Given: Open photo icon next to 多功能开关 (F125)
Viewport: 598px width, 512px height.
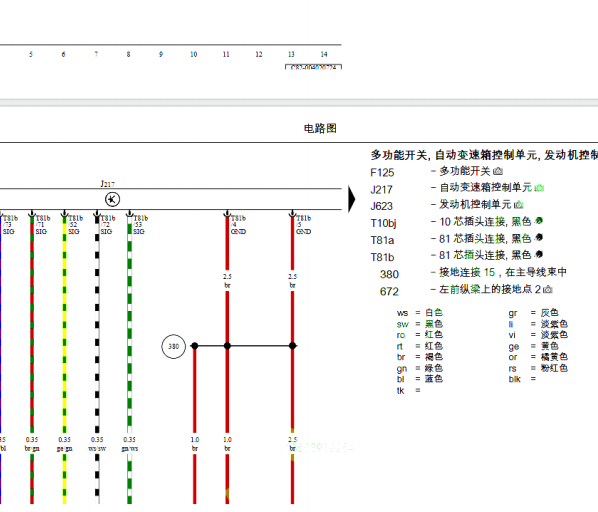Looking at the screenshot, I should [498, 171].
